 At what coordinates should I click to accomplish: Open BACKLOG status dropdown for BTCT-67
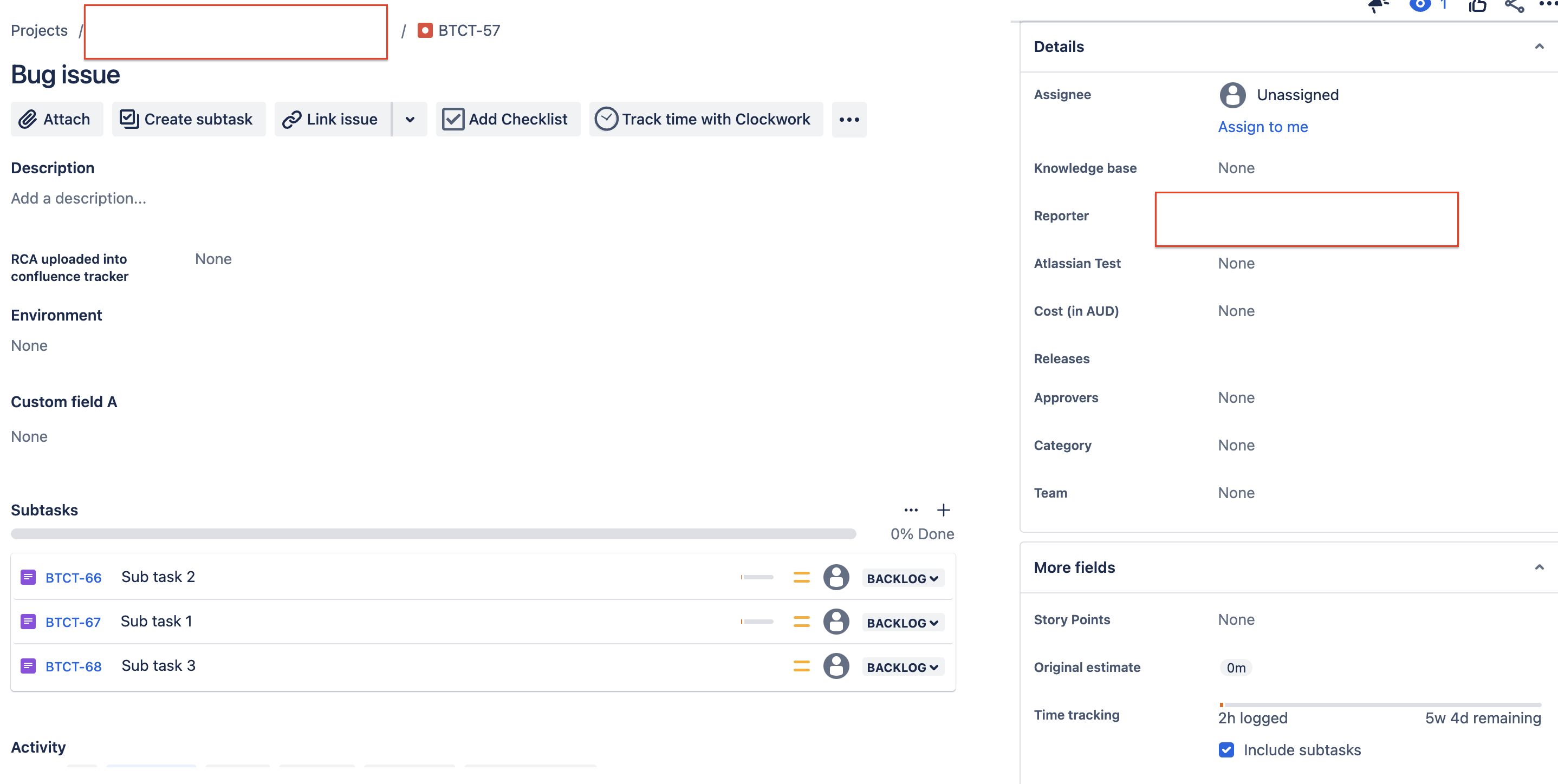[903, 623]
